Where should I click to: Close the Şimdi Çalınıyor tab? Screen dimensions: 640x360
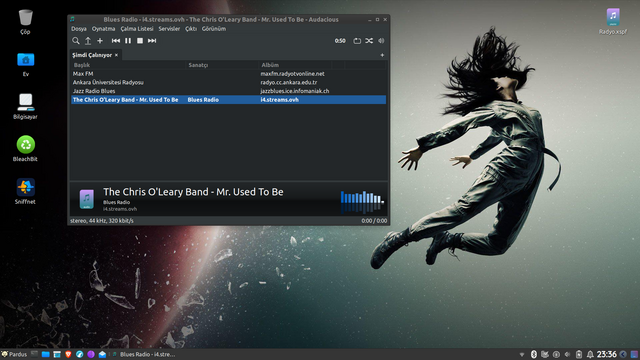pyautogui.click(x=116, y=55)
